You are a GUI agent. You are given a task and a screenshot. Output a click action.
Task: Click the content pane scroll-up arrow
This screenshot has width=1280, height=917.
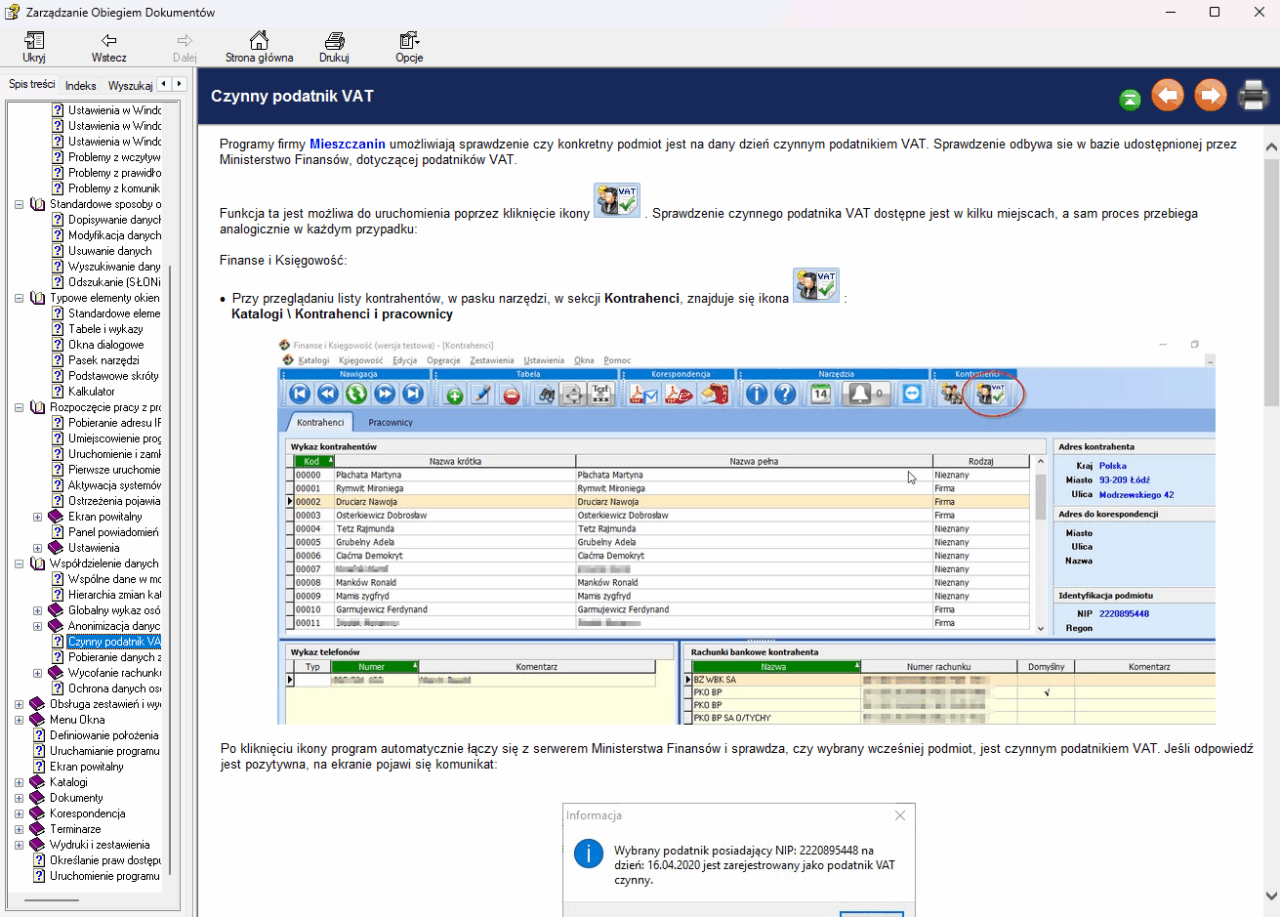pos(1271,146)
